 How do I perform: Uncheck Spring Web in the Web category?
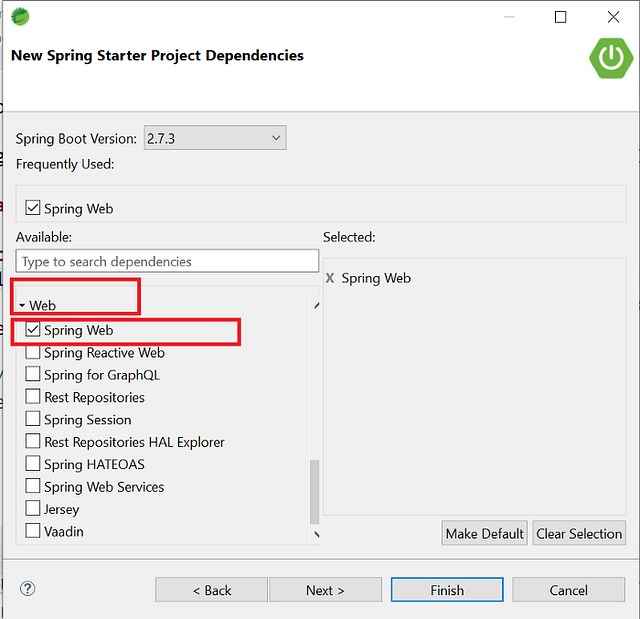33,329
